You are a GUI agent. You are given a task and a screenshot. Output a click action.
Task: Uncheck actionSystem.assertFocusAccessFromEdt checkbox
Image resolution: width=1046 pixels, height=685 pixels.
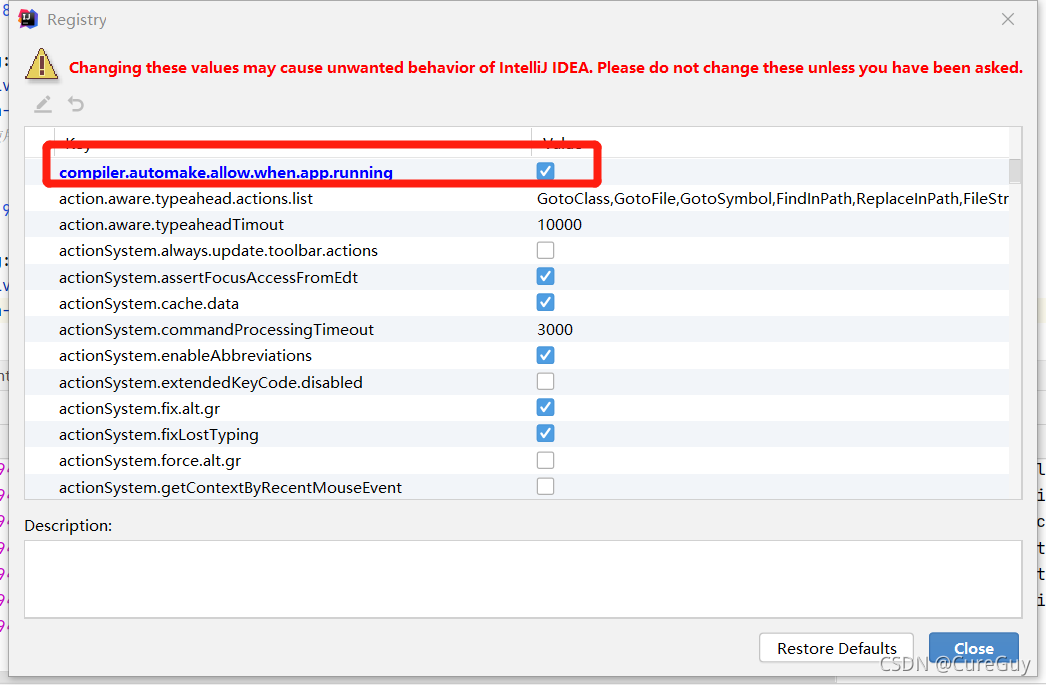pyautogui.click(x=545, y=276)
